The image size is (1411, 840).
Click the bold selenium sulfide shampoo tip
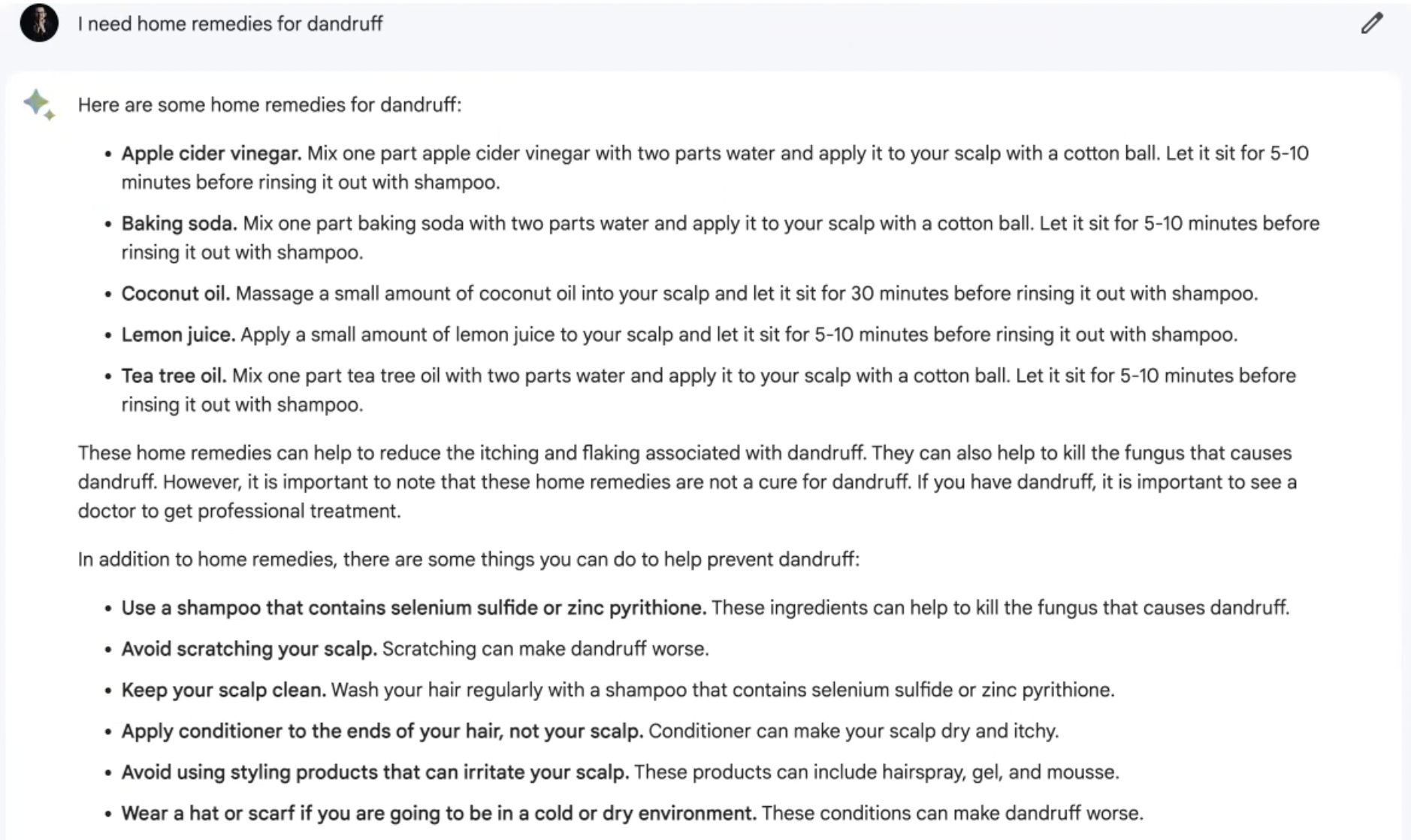(x=413, y=607)
